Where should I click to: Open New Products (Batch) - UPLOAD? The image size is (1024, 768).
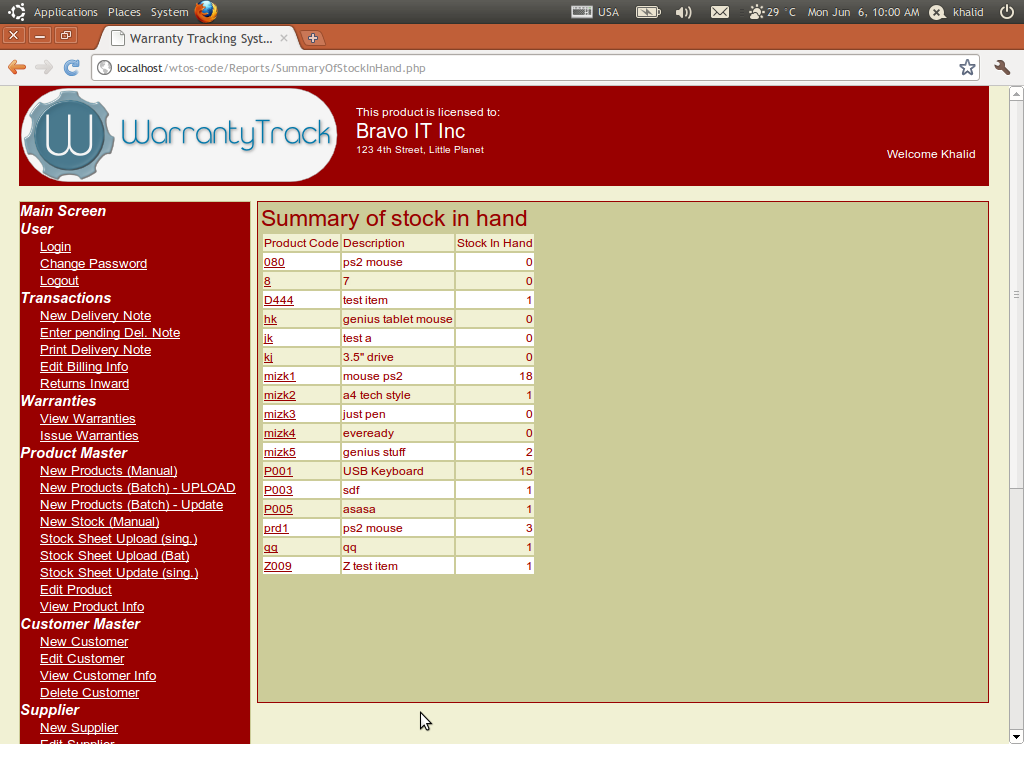[137, 487]
